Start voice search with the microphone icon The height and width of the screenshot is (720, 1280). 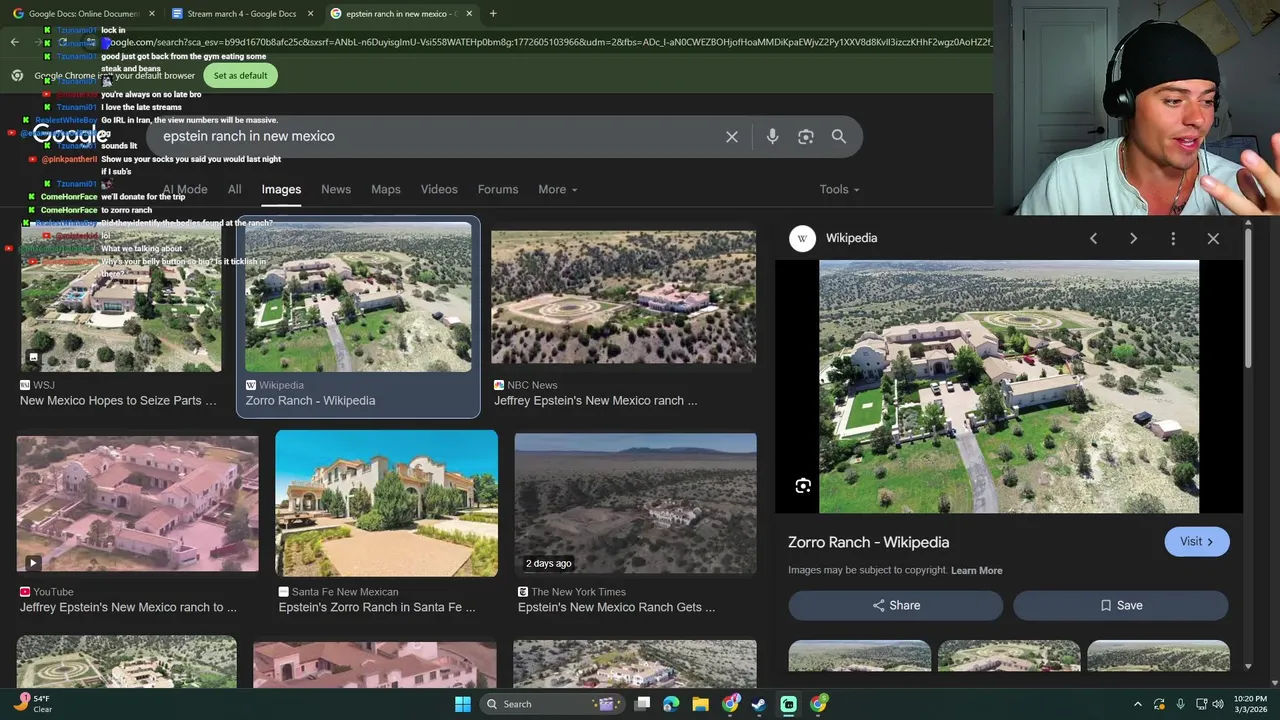(x=772, y=137)
